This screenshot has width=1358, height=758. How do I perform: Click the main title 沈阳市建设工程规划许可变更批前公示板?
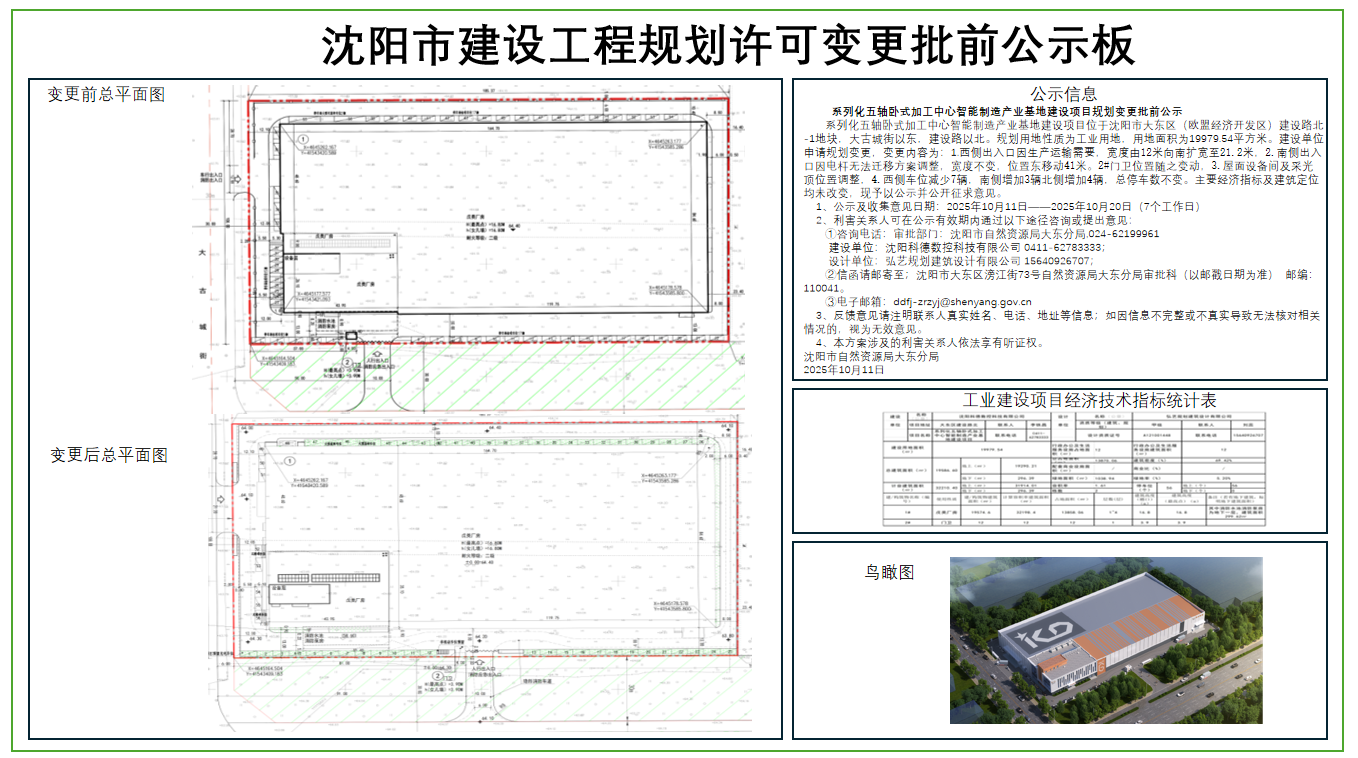point(728,44)
